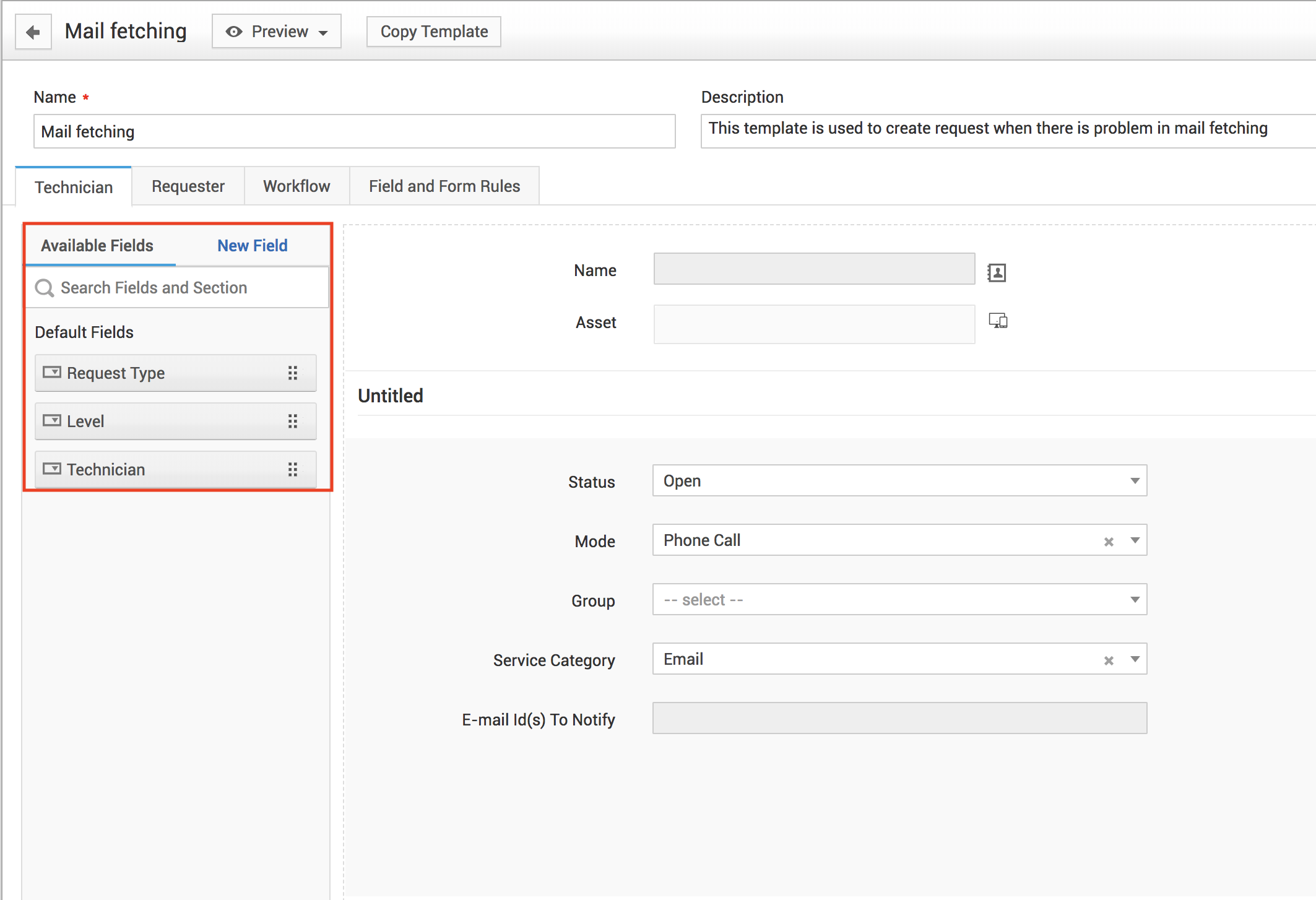Image resolution: width=1316 pixels, height=900 pixels.
Task: Click the asset selector icon beside Asset
Action: point(997,321)
